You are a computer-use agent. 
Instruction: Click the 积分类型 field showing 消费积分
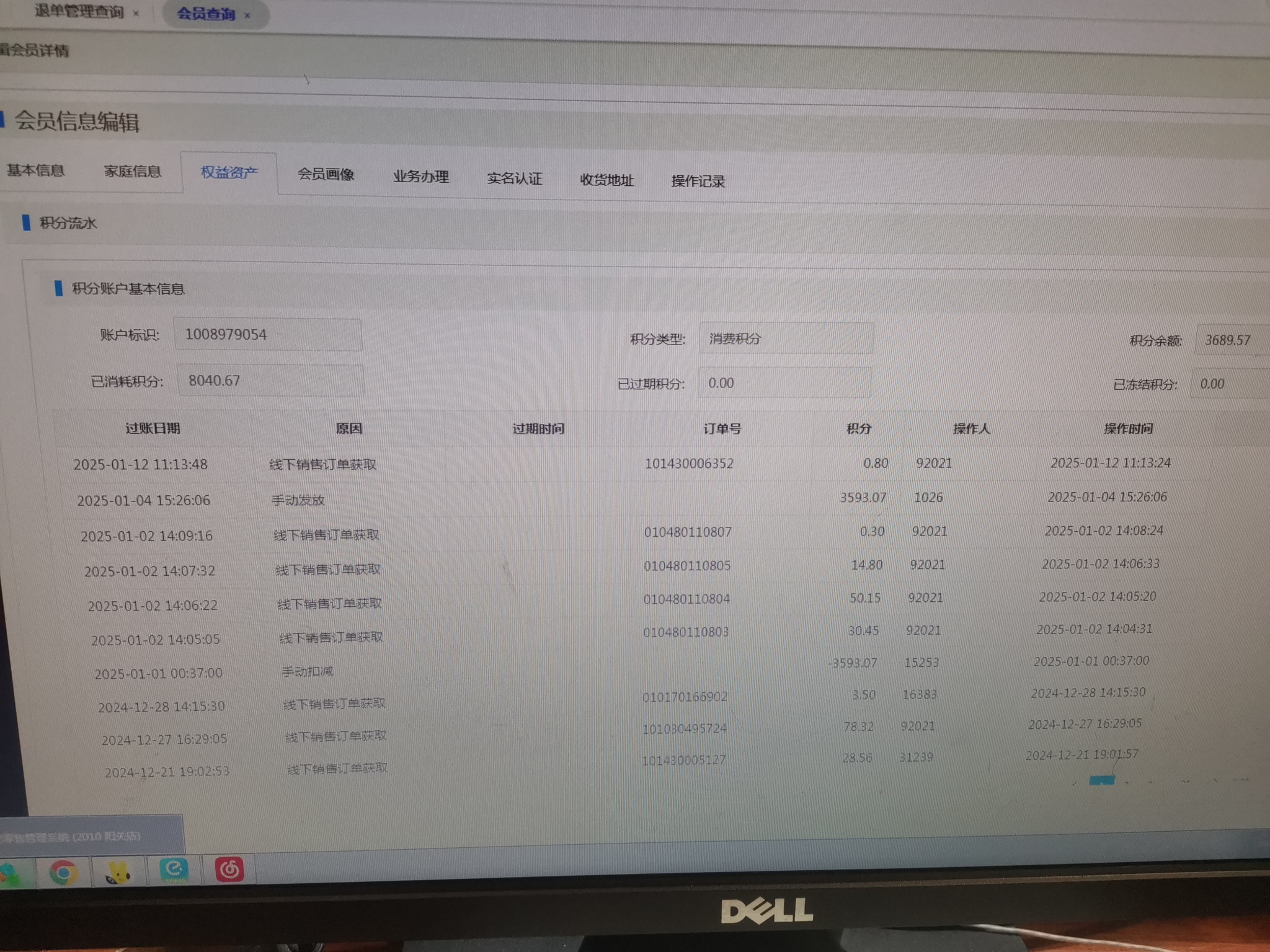coord(786,338)
